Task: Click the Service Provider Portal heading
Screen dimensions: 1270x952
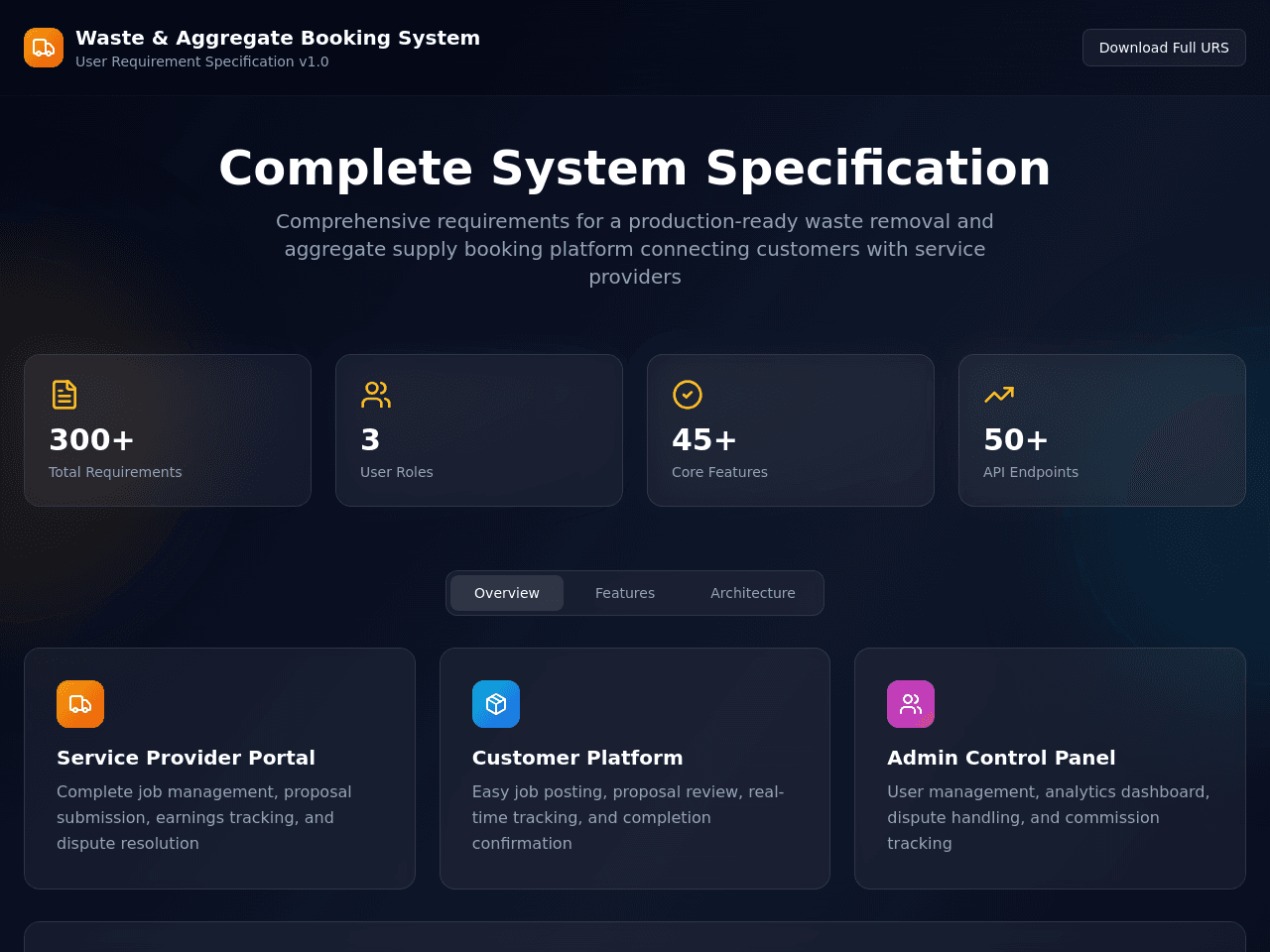Action: (x=186, y=758)
